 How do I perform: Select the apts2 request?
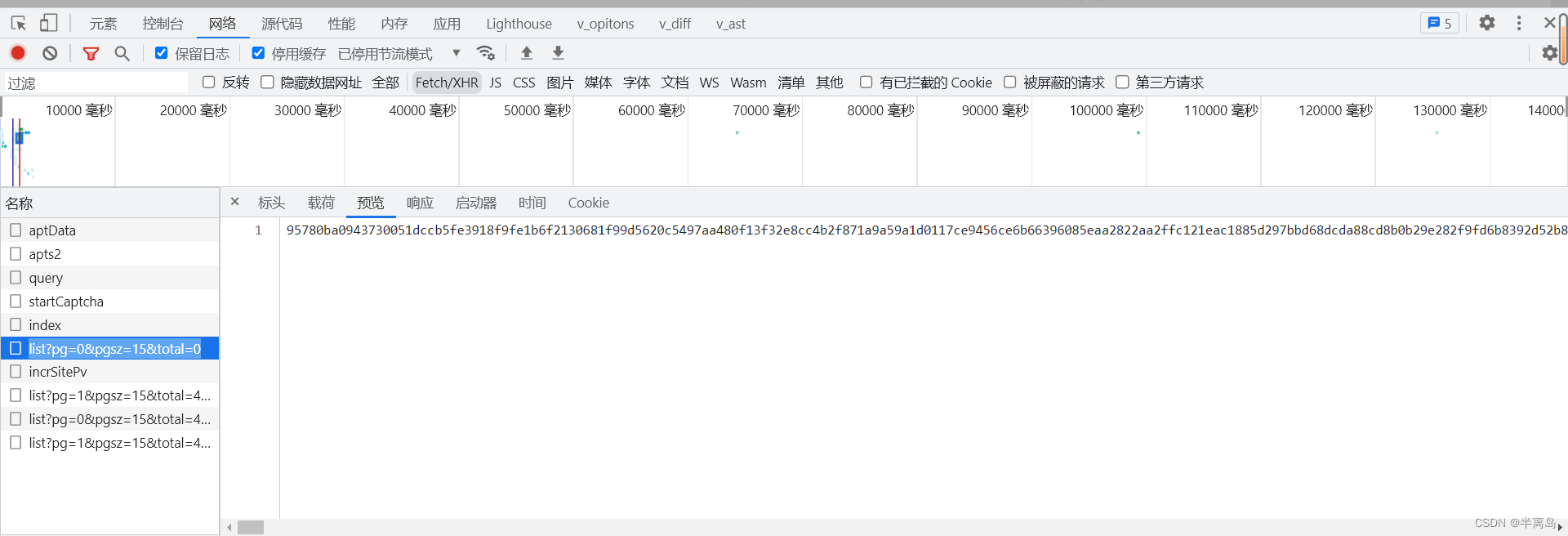(x=109, y=254)
